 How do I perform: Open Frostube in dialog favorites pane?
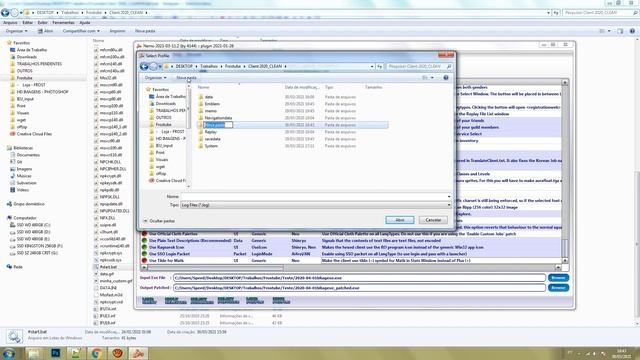(x=163, y=124)
